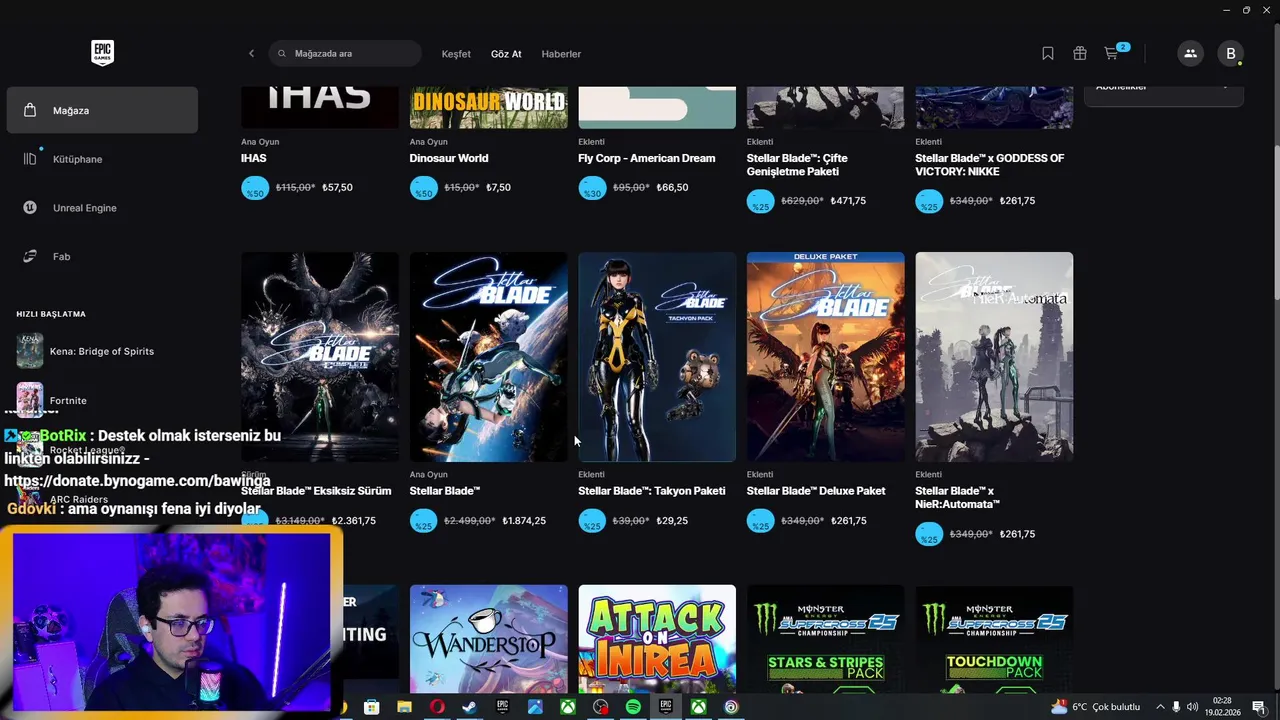Screen dimensions: 1280x720
Task: Click %25 badge under Stellar Blade Ana Oyun
Action: click(423, 521)
